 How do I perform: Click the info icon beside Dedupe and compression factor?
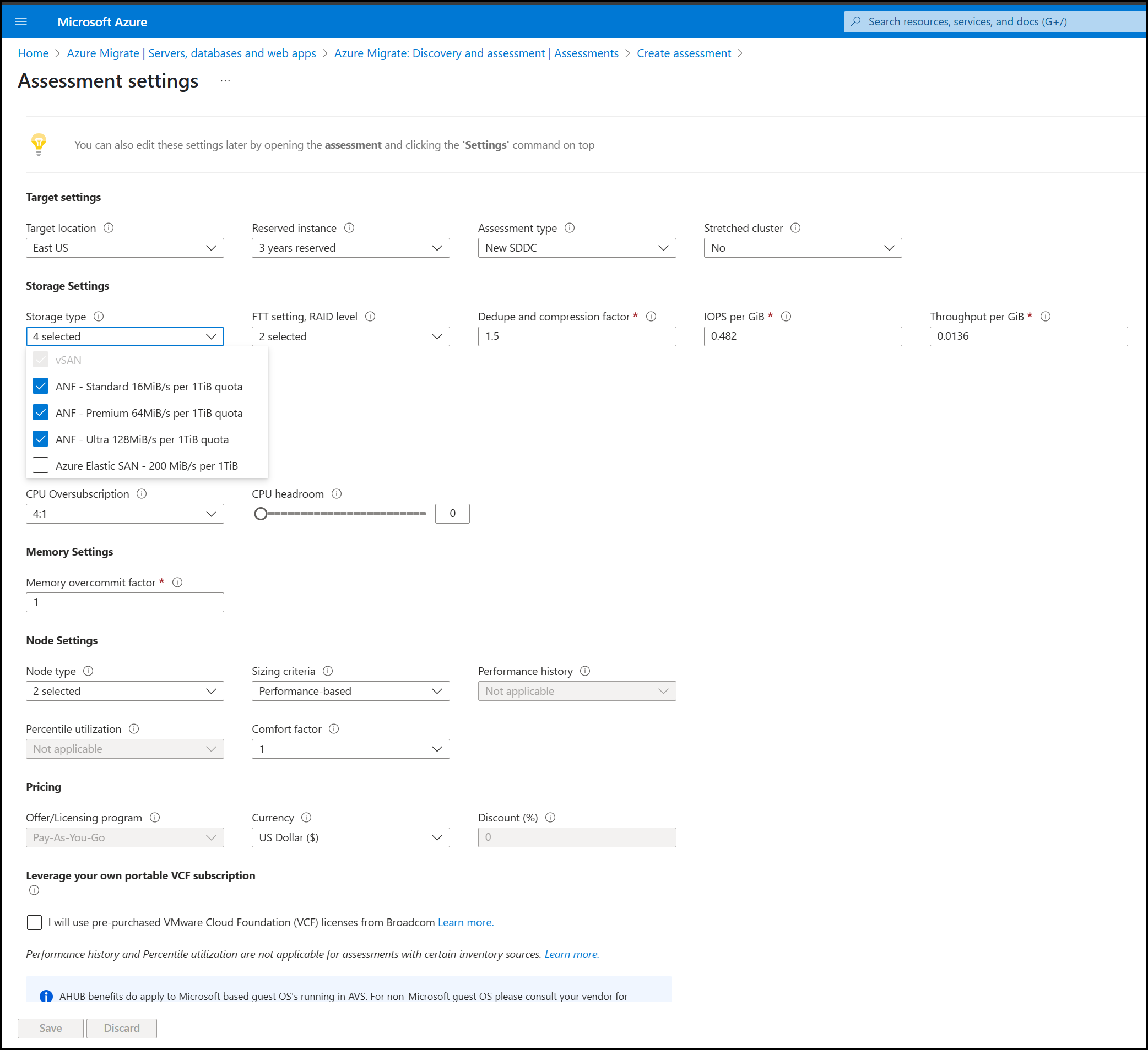651,317
